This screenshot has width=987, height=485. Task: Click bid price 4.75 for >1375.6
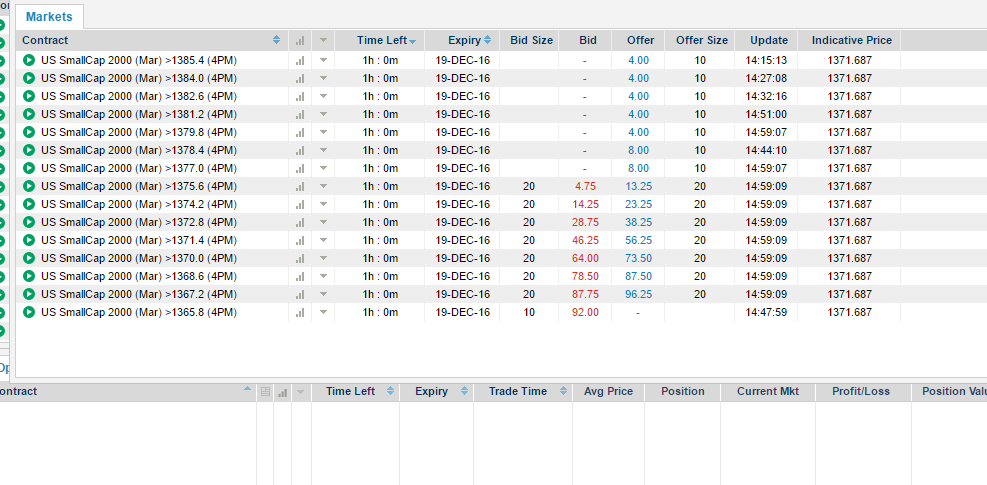[585, 186]
